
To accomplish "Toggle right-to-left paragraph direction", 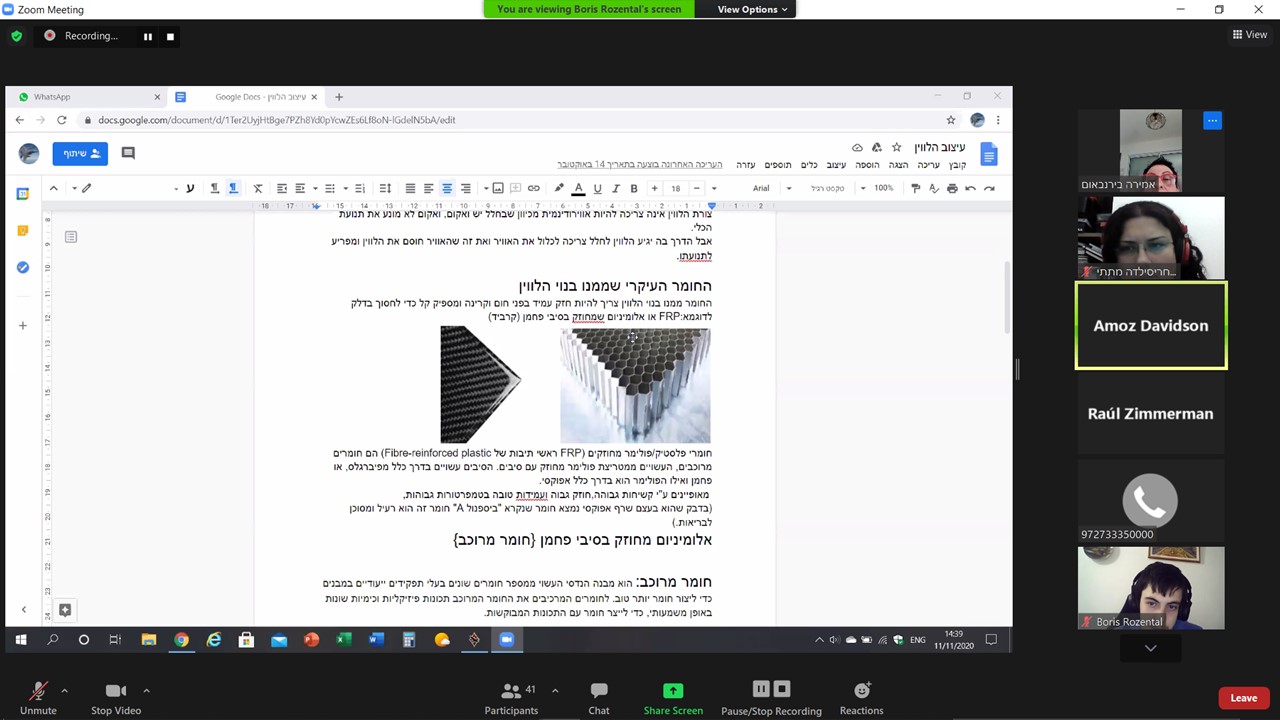I will [233, 188].
